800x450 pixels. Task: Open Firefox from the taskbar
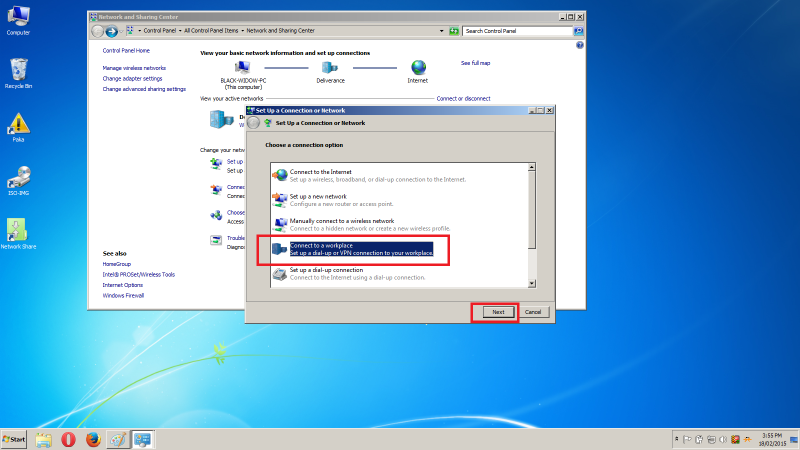pos(93,439)
